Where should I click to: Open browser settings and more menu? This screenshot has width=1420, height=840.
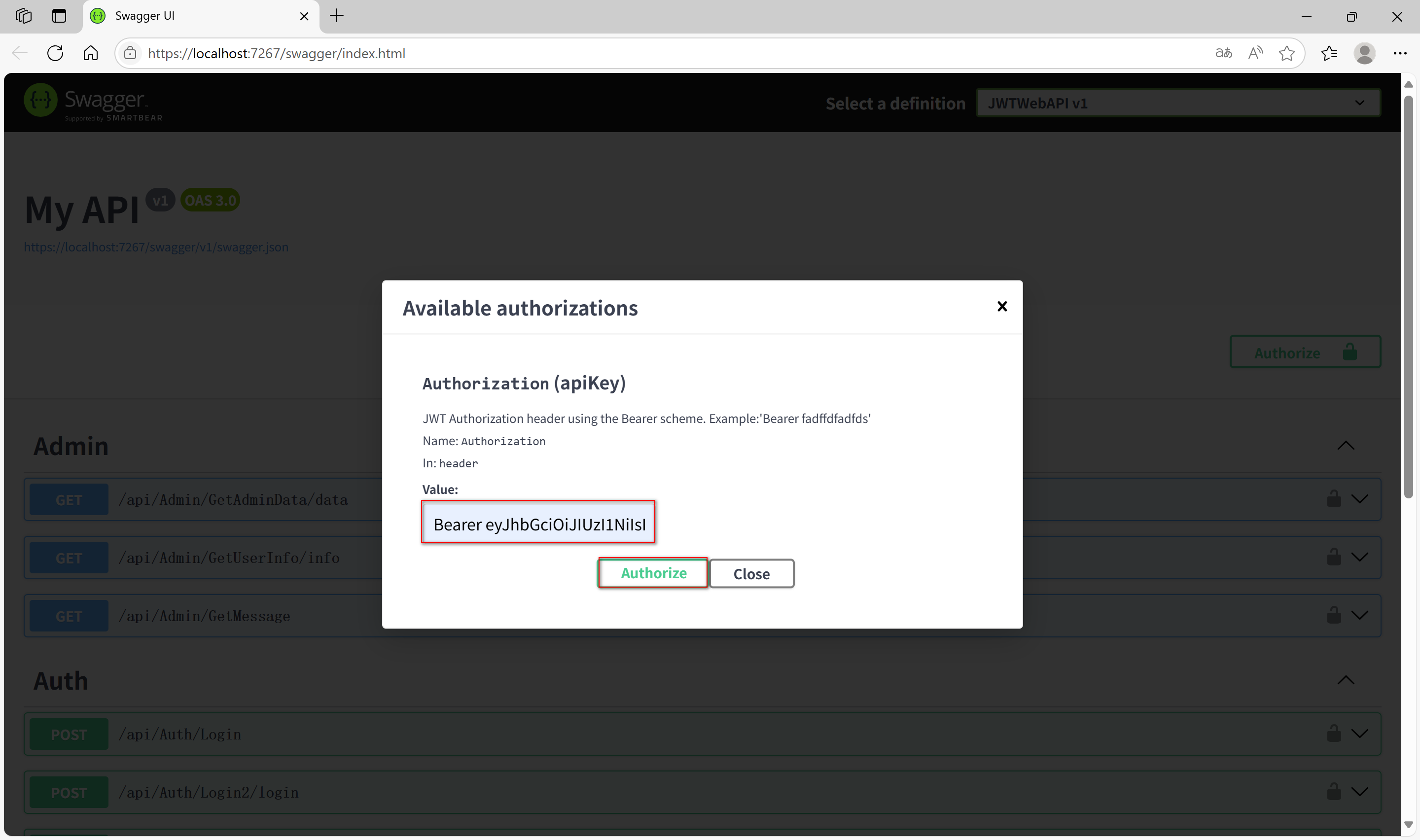tap(1400, 53)
